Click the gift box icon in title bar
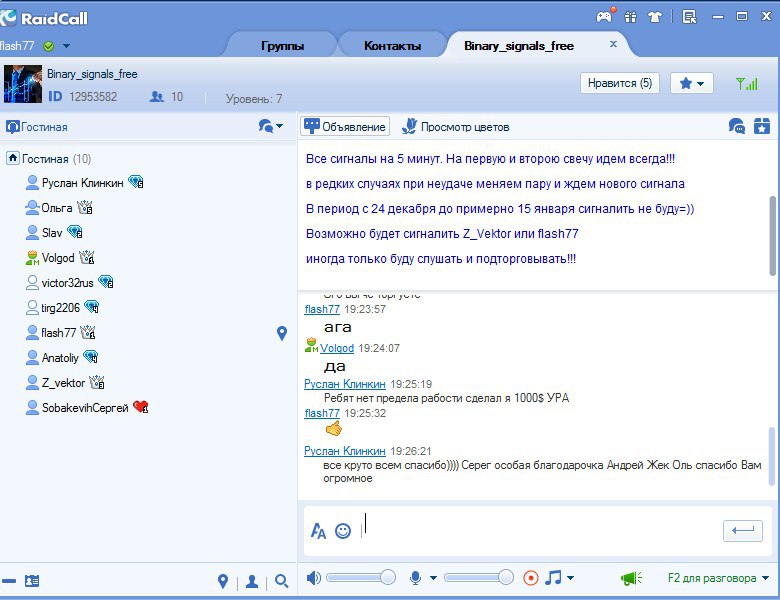Viewport: 780px width, 600px height. click(631, 16)
